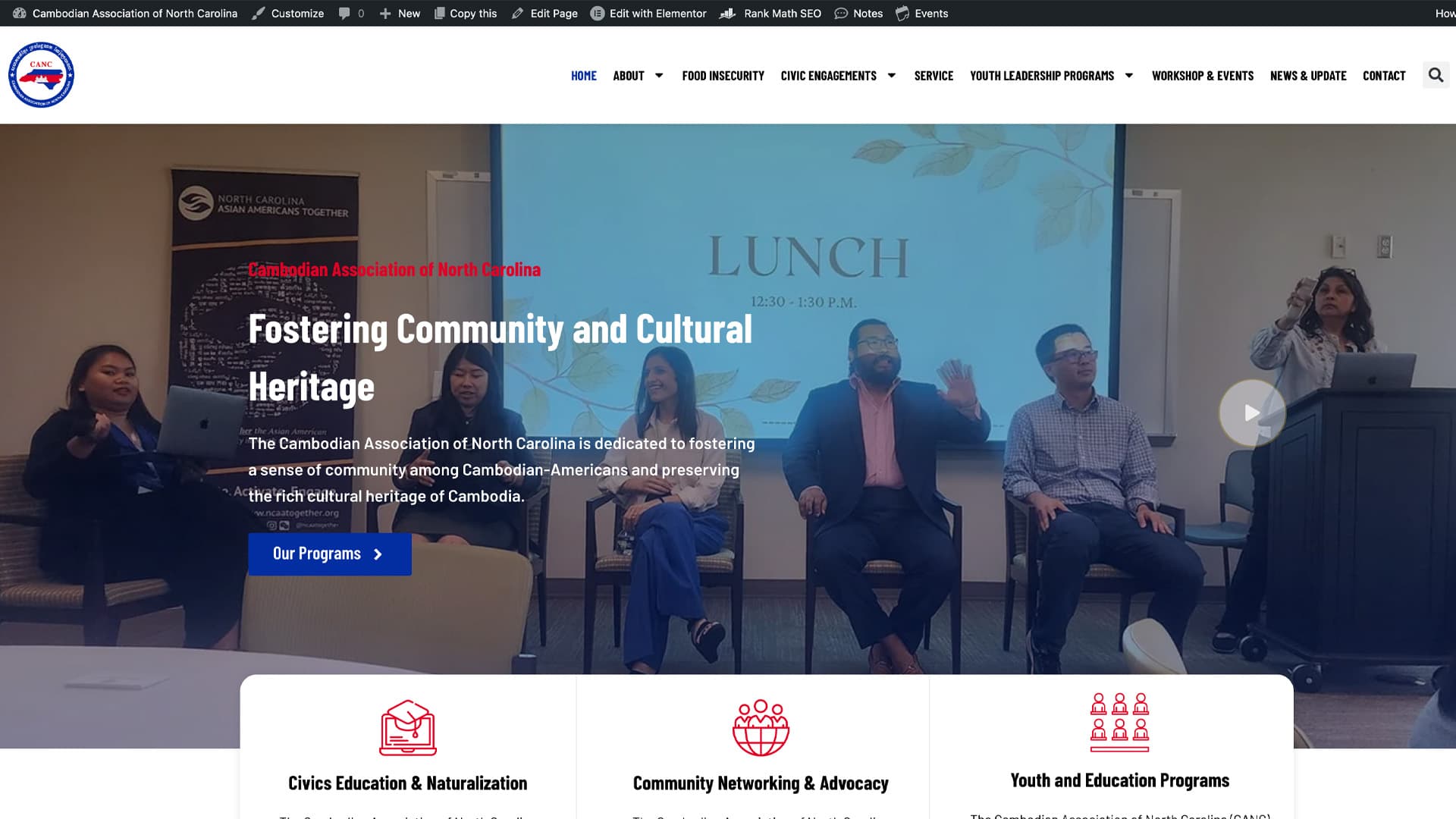This screenshot has width=1456, height=819.
Task: Click the Youth Programs people icon
Action: pos(1120,722)
